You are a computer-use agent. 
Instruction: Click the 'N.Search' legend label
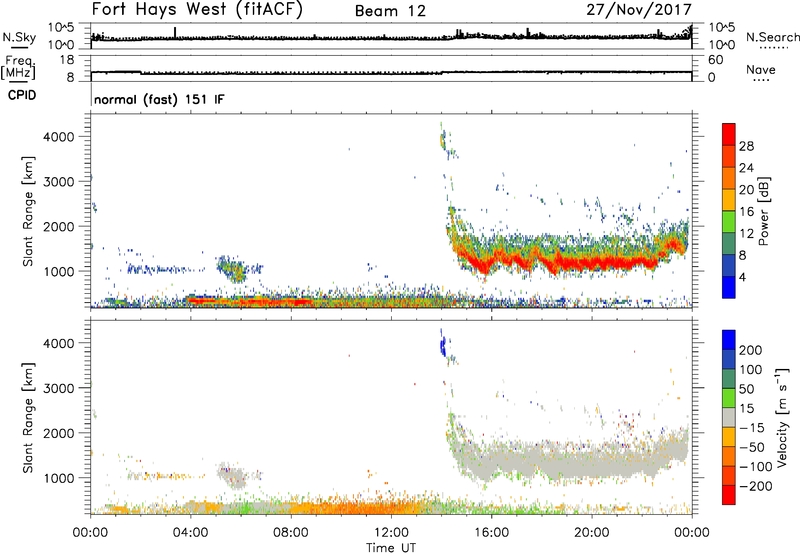coord(772,37)
